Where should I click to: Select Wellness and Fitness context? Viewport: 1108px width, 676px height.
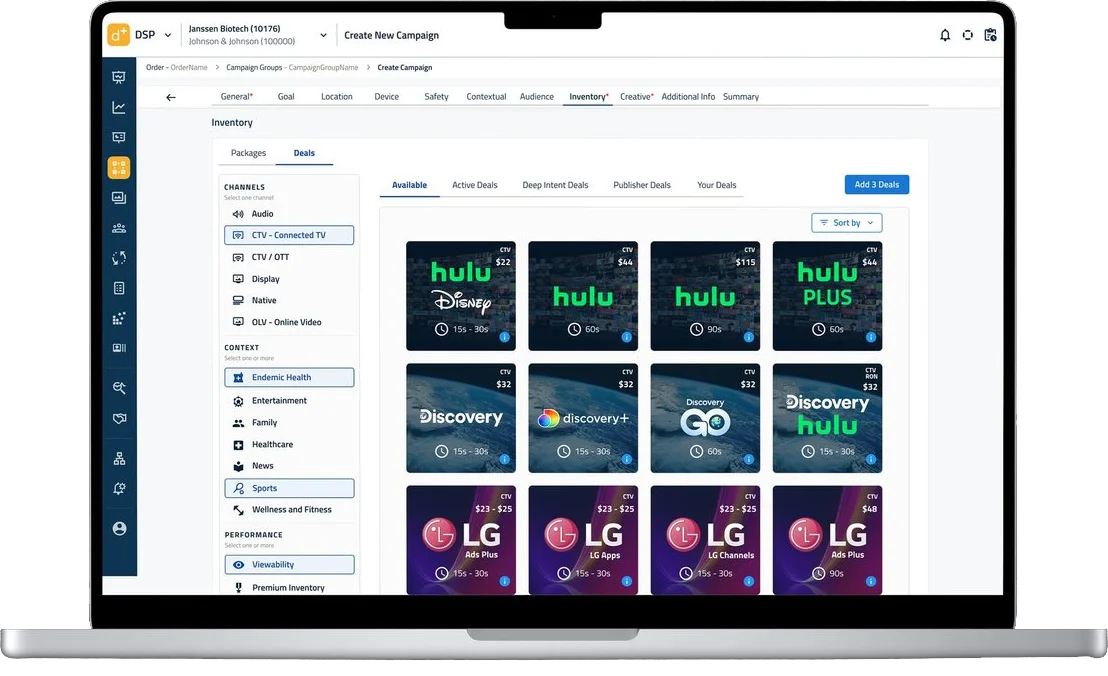pos(289,509)
